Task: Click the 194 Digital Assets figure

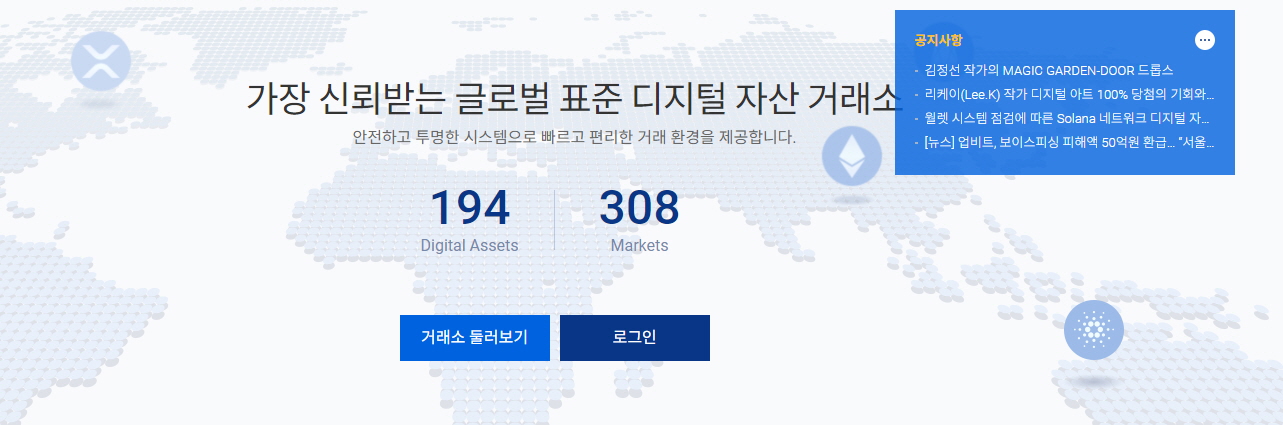Action: 470,208
